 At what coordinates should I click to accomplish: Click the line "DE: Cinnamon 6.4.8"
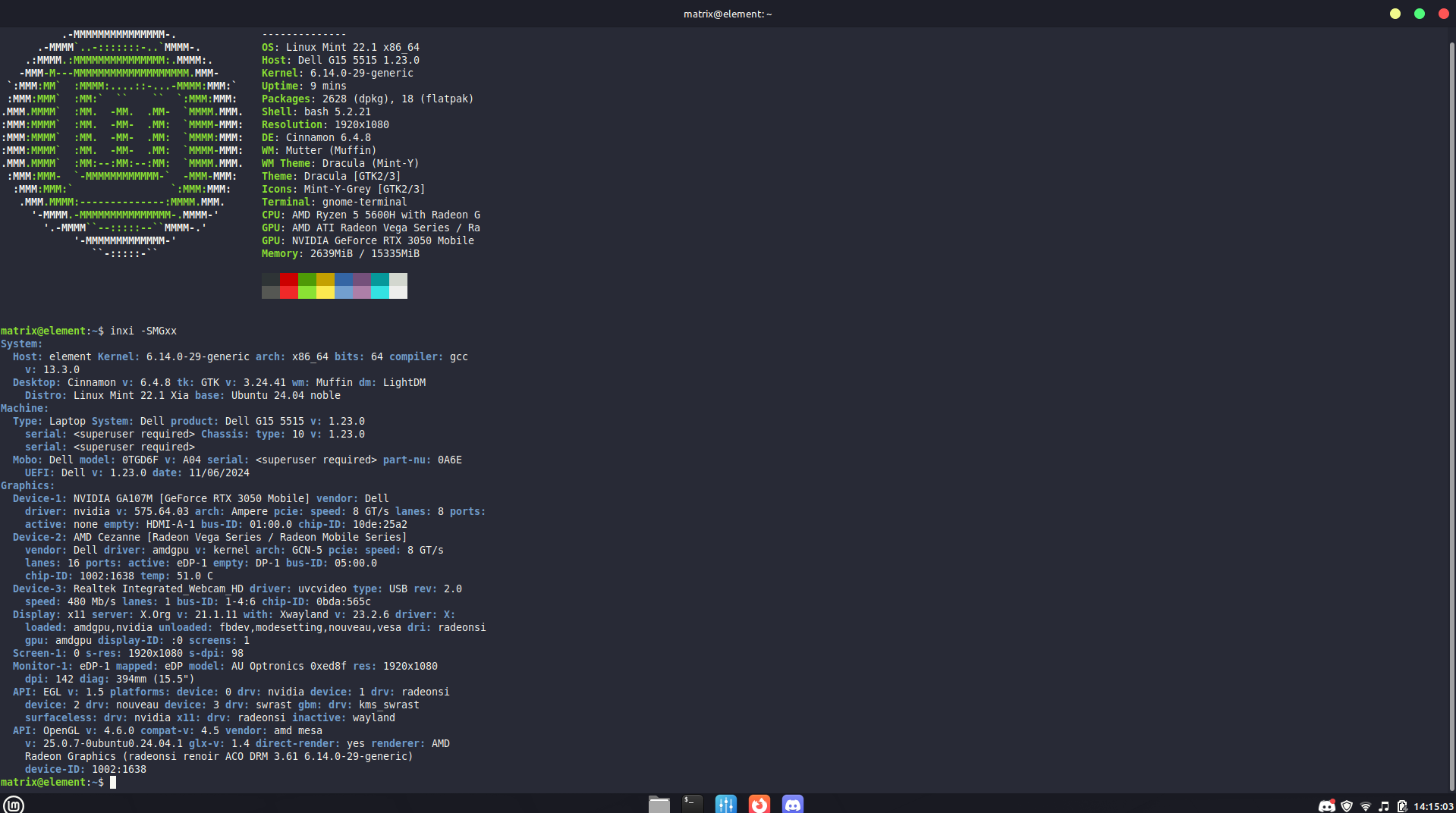pyautogui.click(x=316, y=137)
